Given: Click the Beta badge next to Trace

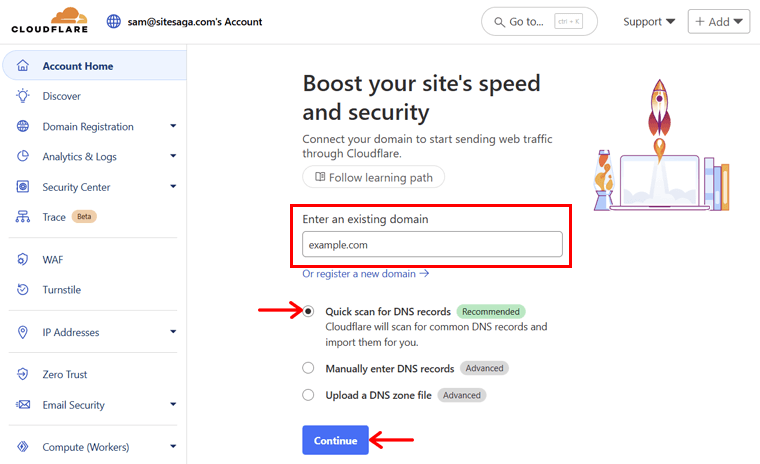Looking at the screenshot, I should (x=84, y=217).
